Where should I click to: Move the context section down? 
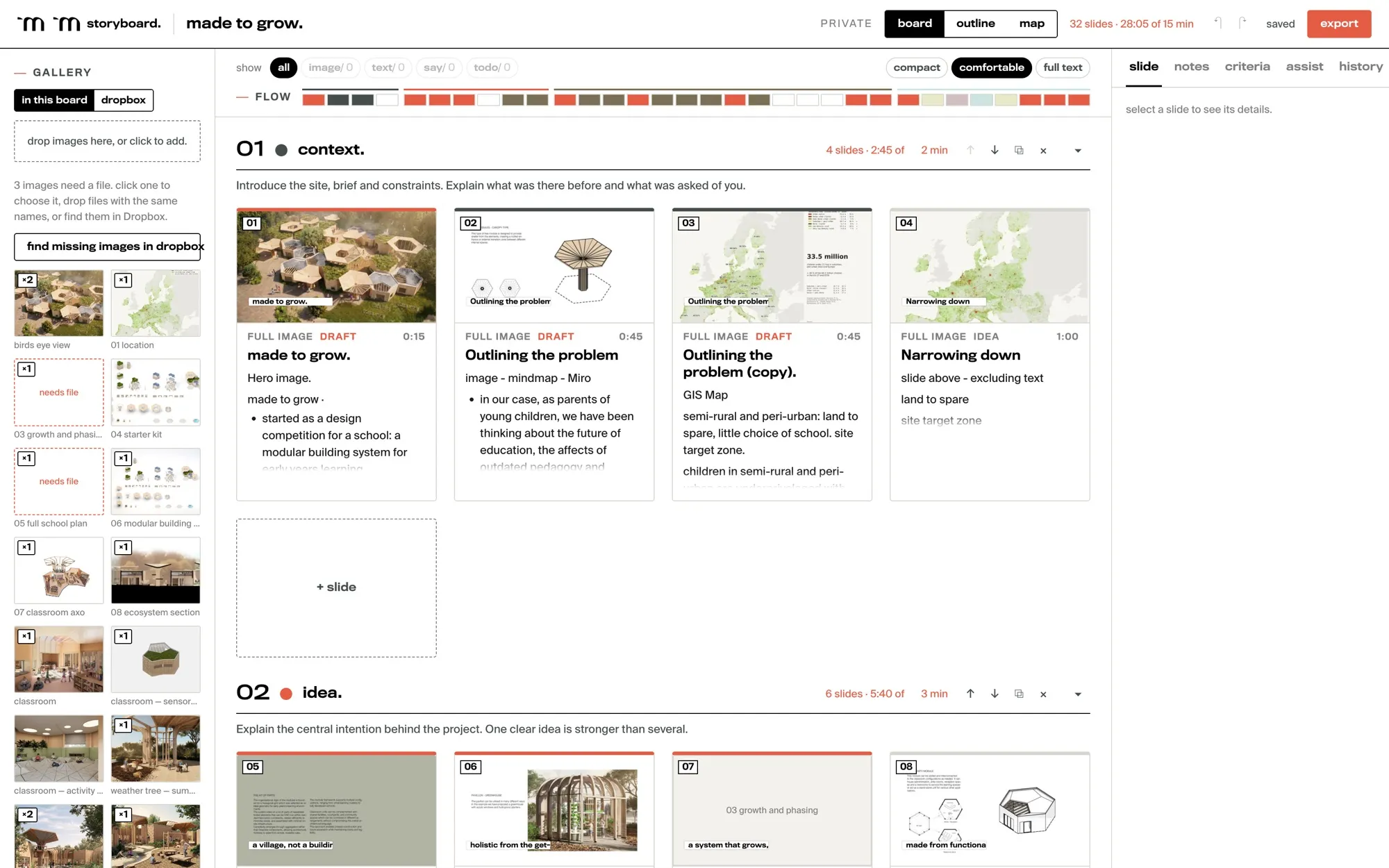995,150
